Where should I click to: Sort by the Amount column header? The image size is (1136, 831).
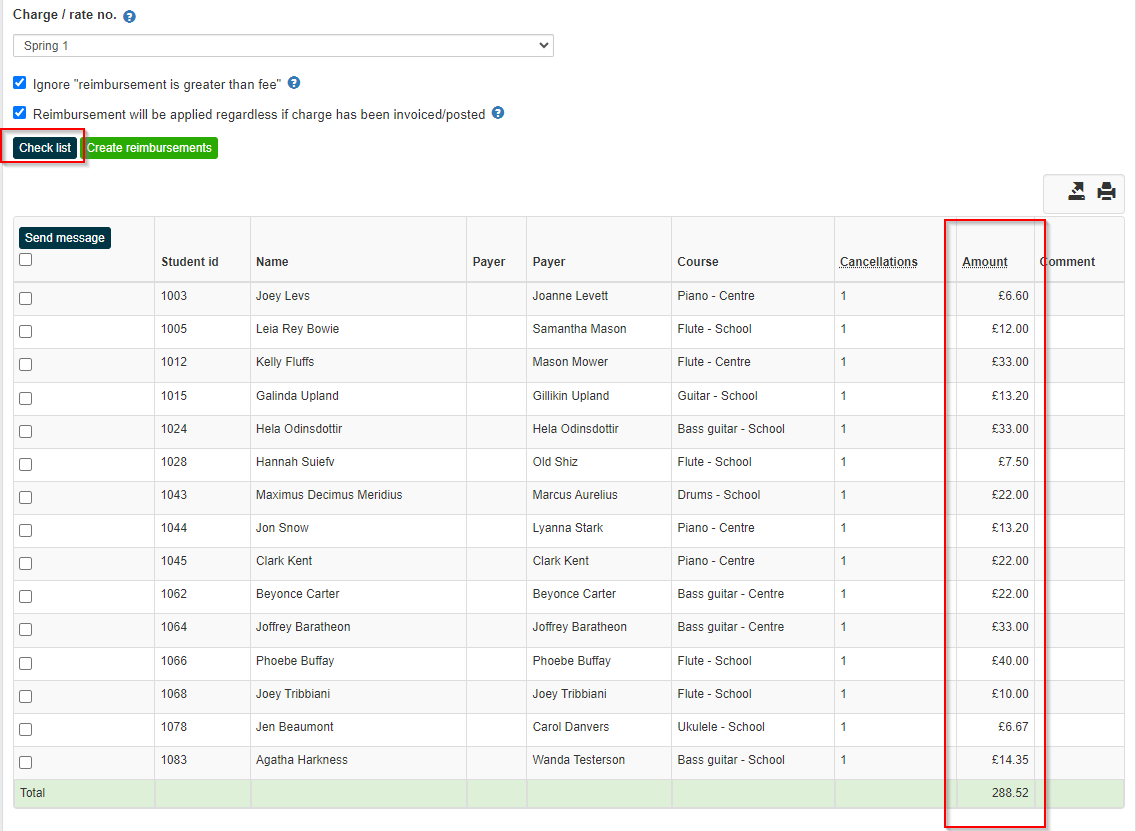(x=985, y=262)
